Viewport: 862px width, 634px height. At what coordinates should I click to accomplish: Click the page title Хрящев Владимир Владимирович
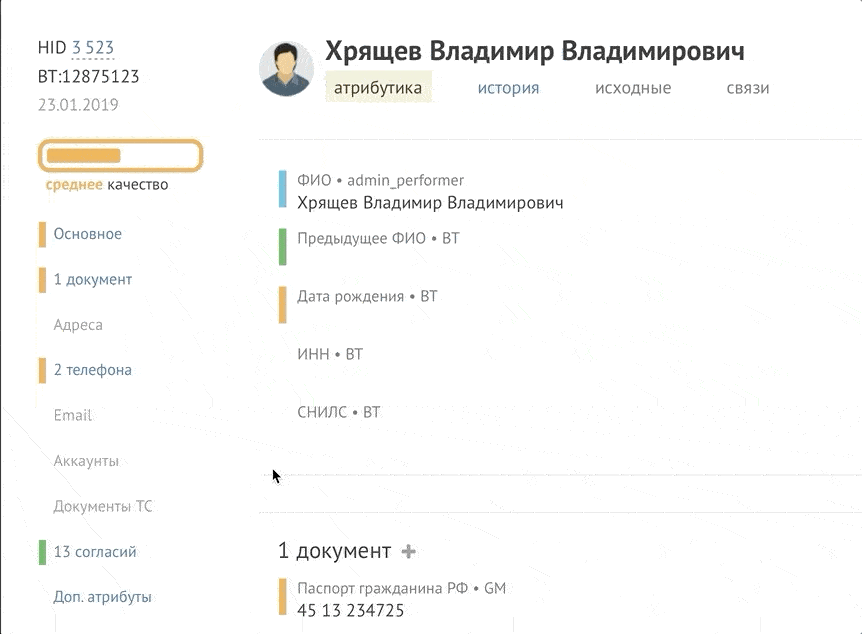534,51
